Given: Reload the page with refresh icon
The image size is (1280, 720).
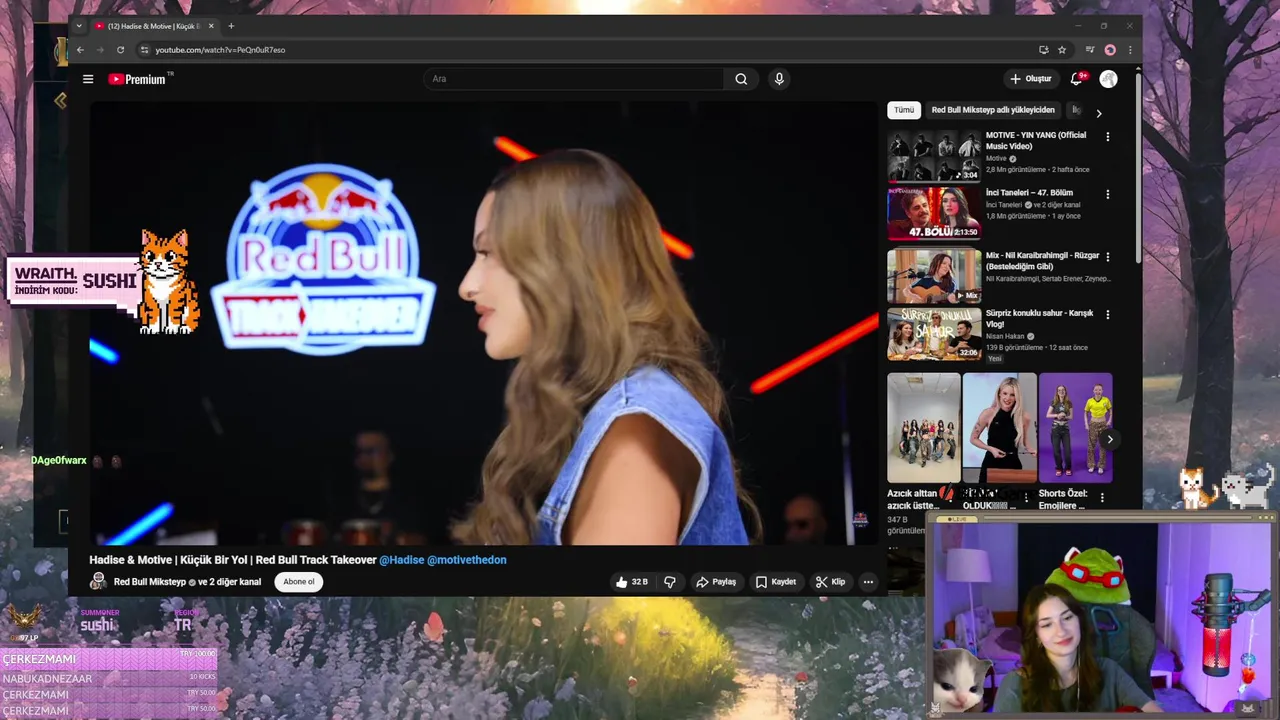Looking at the screenshot, I should [120, 50].
